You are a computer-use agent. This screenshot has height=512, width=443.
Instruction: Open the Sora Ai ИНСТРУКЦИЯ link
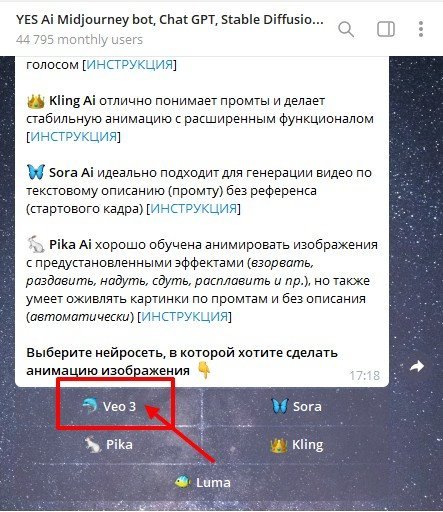pos(193,209)
